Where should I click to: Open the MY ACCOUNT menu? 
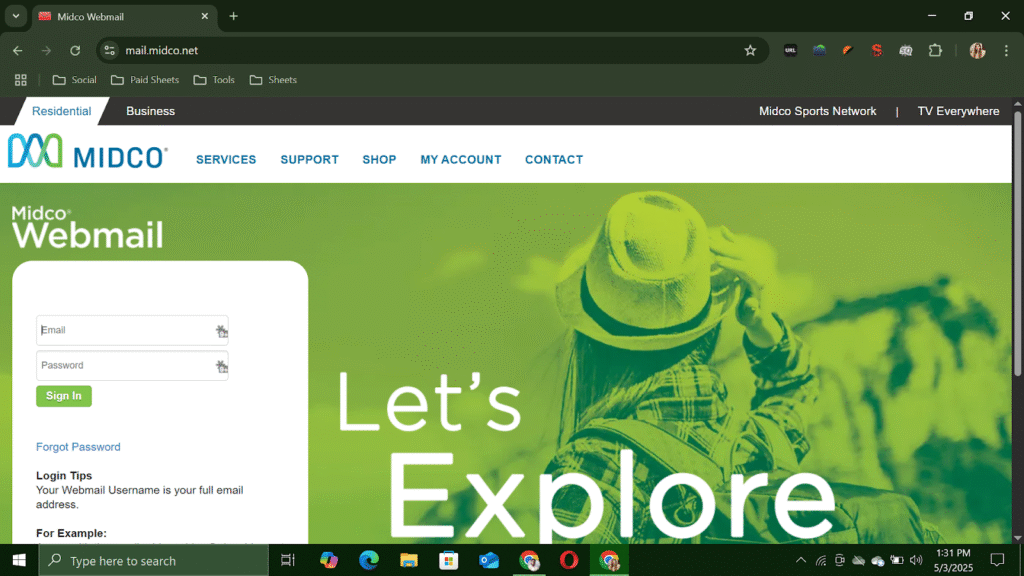pos(461,159)
